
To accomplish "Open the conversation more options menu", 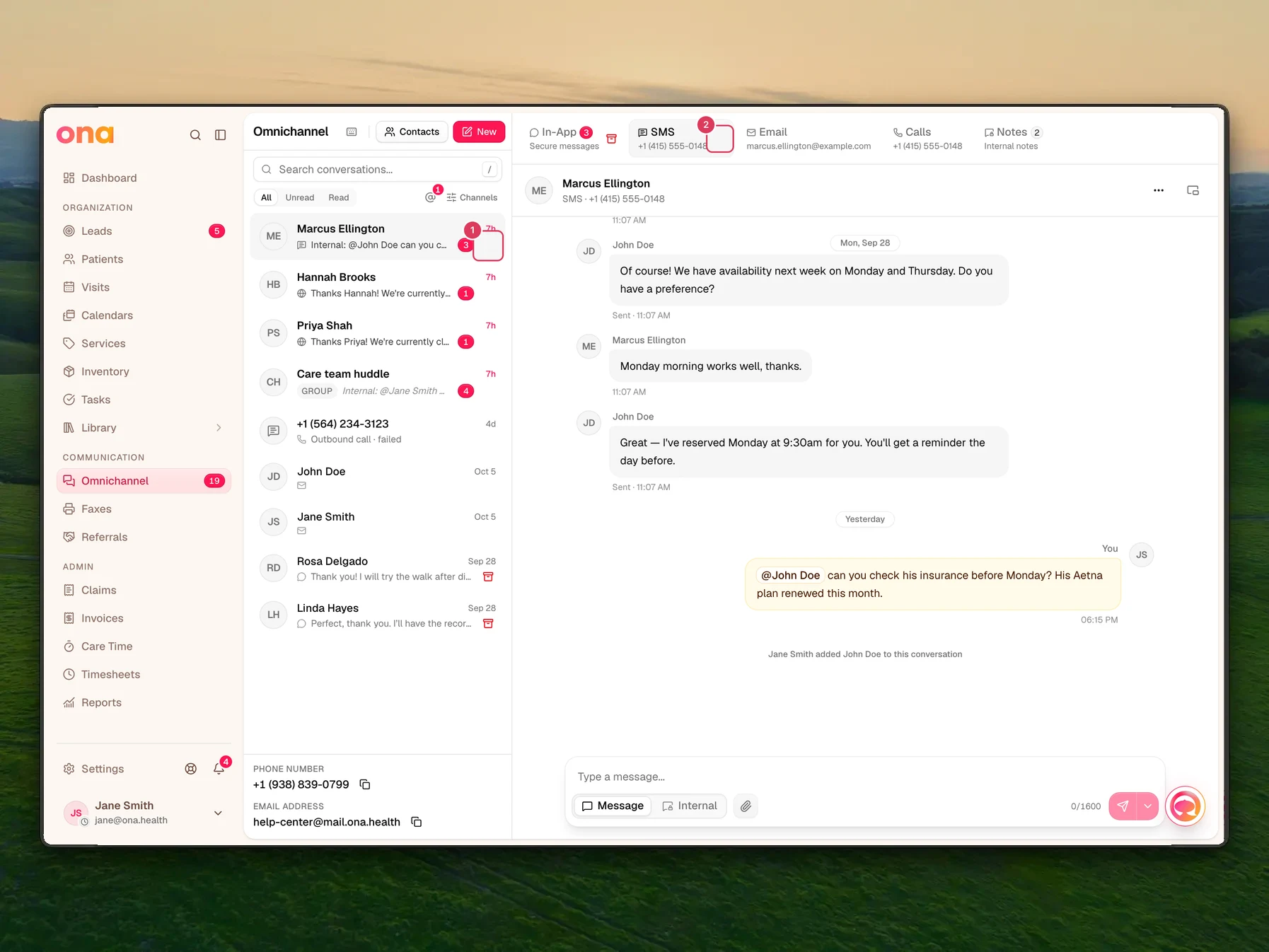I will [x=1159, y=190].
